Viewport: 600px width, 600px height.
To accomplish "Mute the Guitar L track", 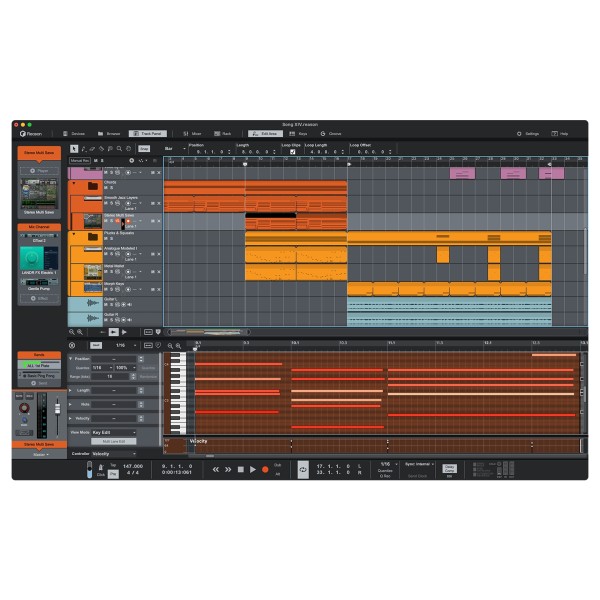I will coord(106,305).
